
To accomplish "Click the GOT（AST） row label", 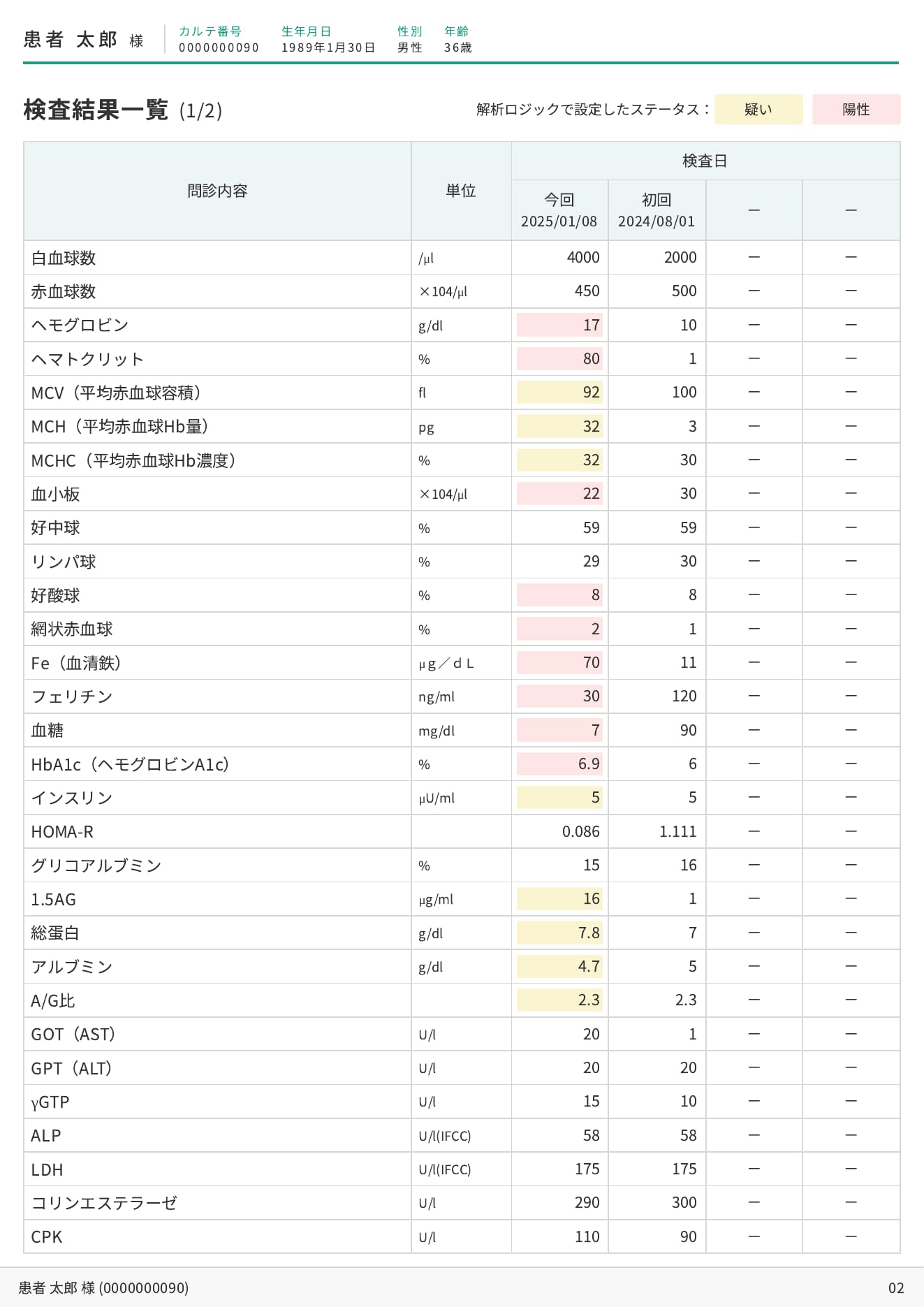I will pos(73,1035).
